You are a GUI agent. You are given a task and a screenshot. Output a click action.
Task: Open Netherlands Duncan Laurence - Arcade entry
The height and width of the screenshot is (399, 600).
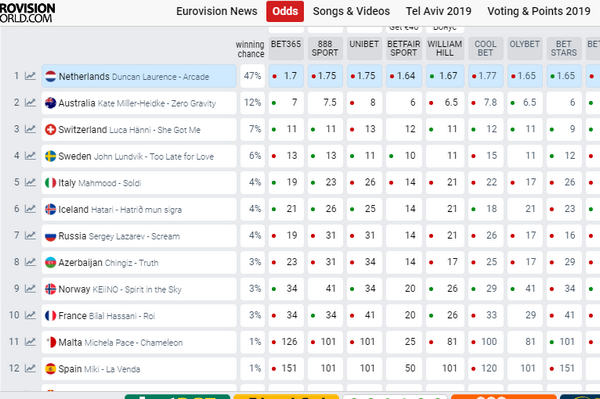pos(139,76)
